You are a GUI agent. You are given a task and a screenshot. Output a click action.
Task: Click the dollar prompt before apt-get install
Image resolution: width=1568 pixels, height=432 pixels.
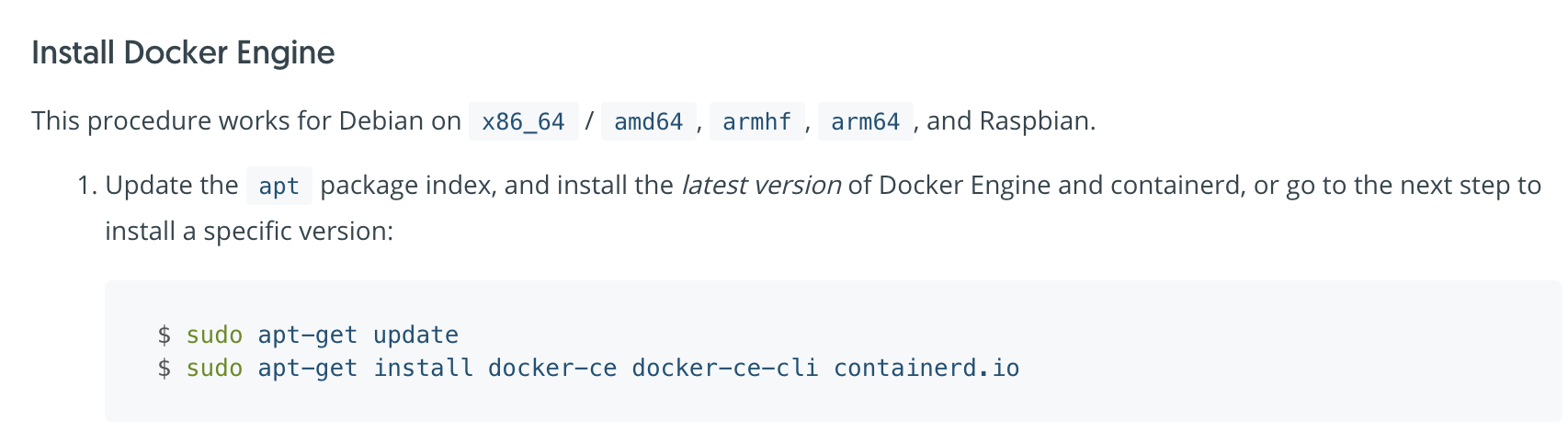[165, 369]
